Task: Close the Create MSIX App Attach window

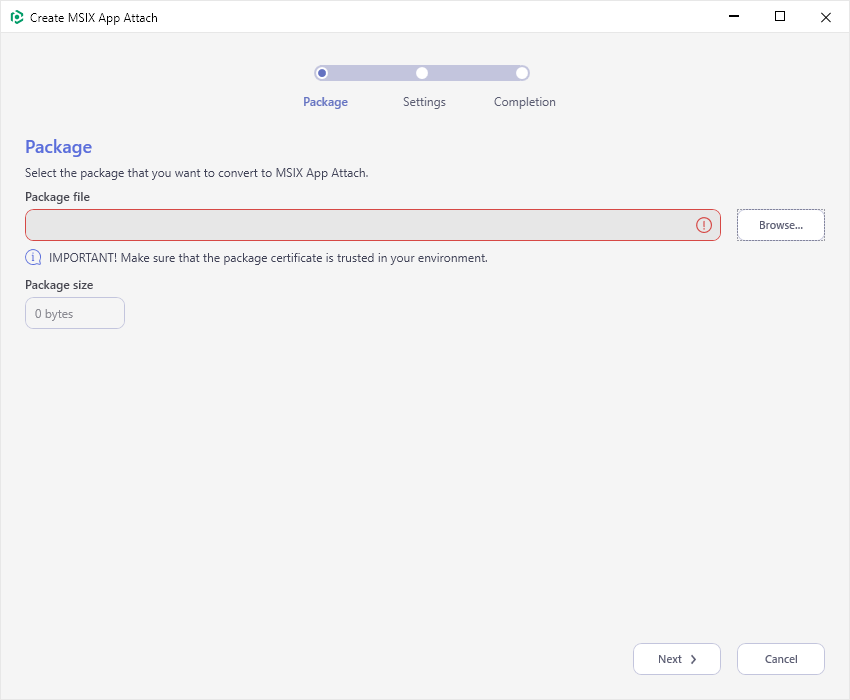Action: (826, 17)
